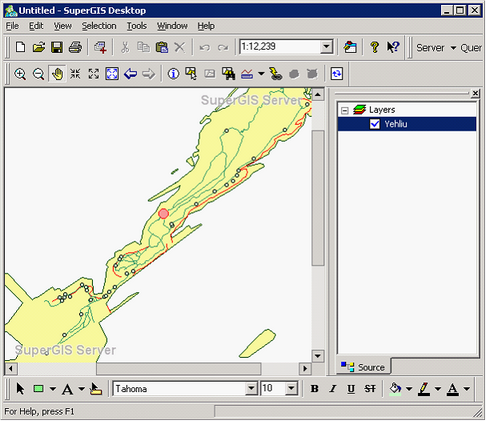Toggle Underline text formatting
This screenshot has height=421, width=486.
pyautogui.click(x=351, y=389)
